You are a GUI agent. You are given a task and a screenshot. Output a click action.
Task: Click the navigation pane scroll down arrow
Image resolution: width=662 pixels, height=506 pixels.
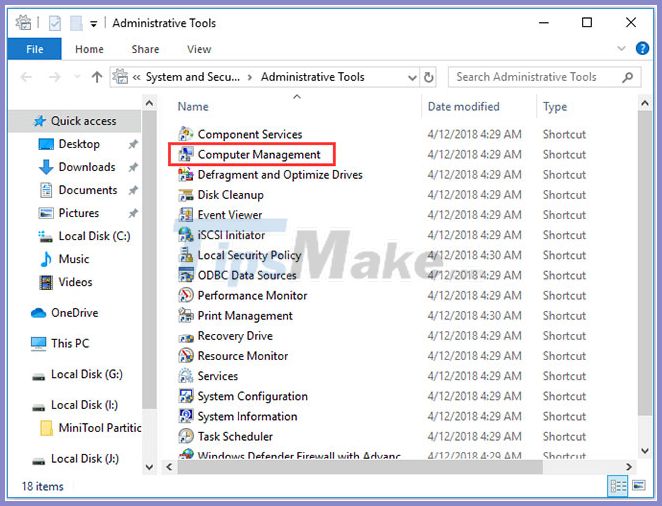coord(149,467)
